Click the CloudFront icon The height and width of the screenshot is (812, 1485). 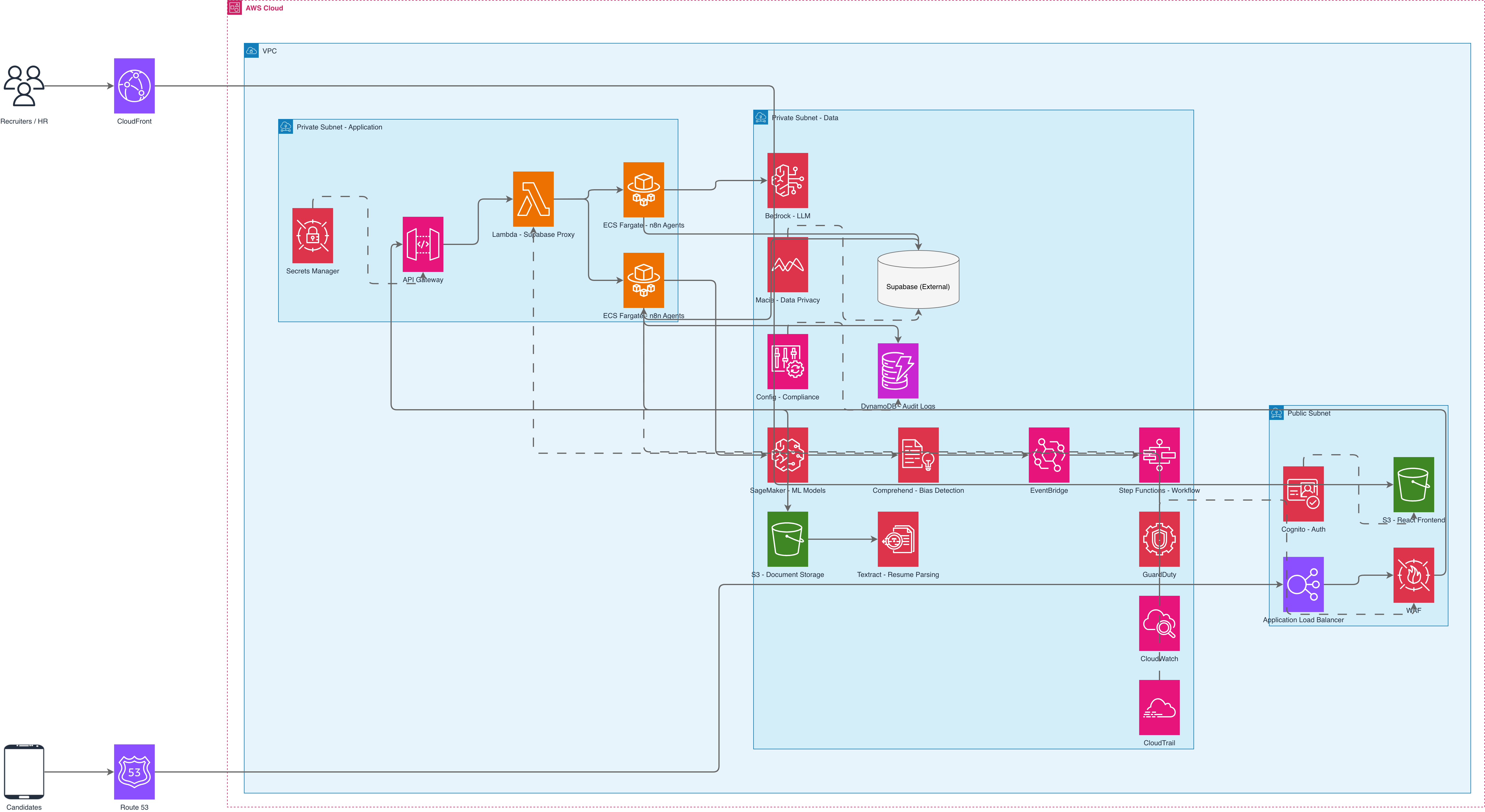pyautogui.click(x=134, y=86)
